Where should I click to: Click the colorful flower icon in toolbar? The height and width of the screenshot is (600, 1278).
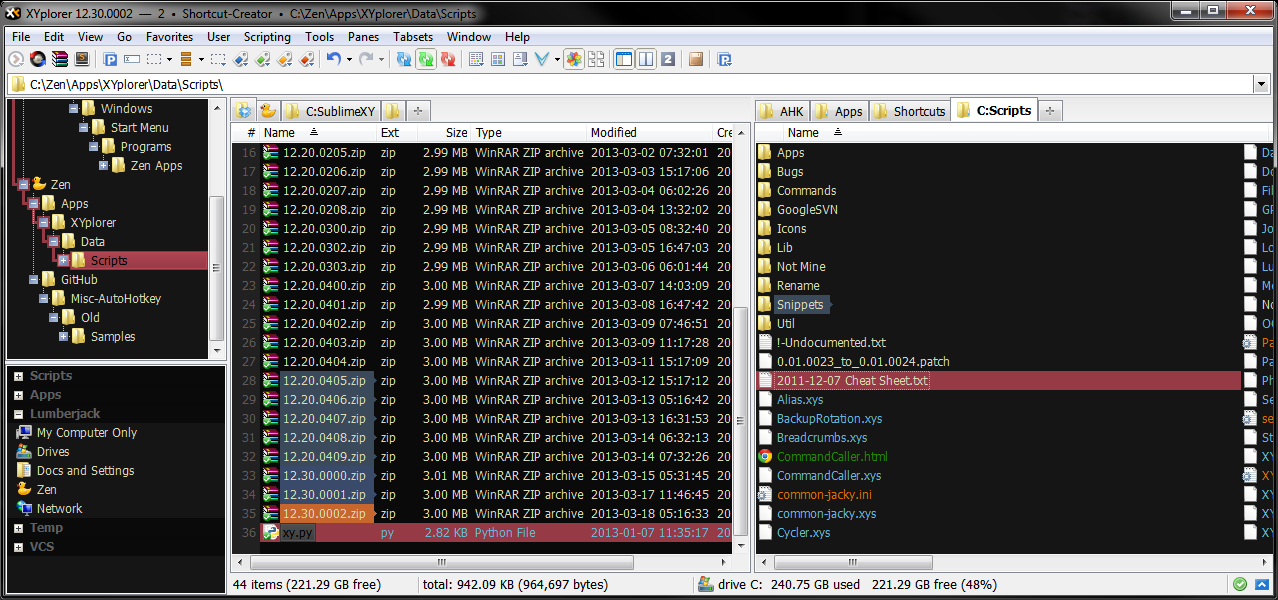pos(573,60)
